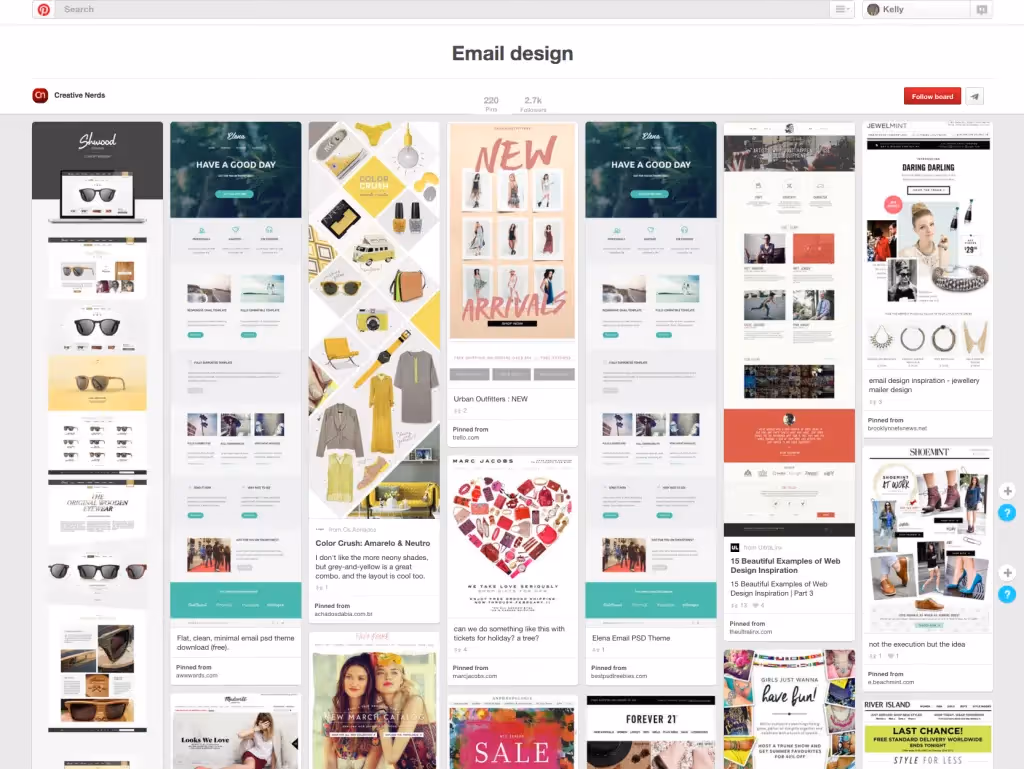1024x769 pixels.
Task: Click '15 Beautiful Examples of Web Design Inspiration' title
Action: [785, 565]
